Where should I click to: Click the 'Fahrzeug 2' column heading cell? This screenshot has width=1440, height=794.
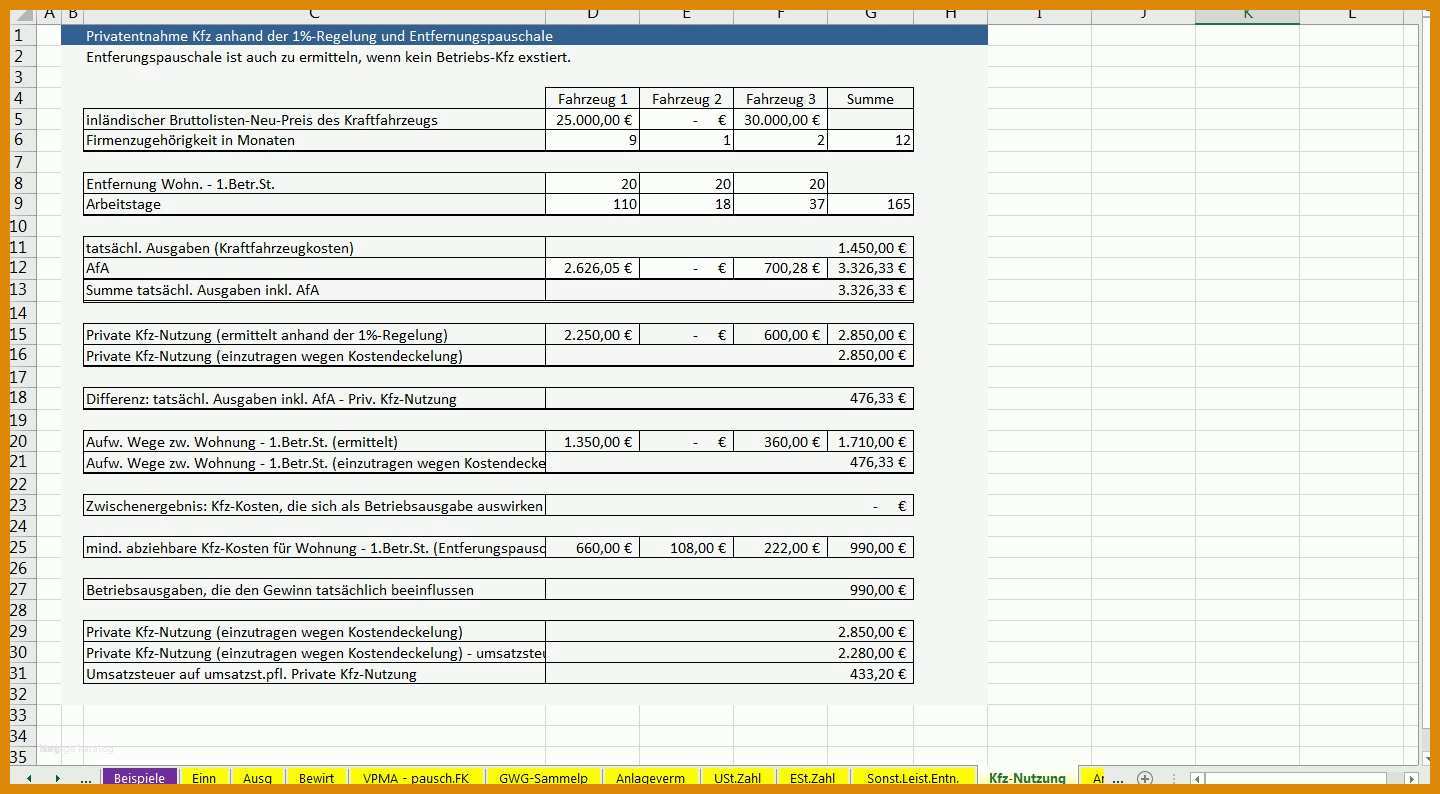pos(686,99)
